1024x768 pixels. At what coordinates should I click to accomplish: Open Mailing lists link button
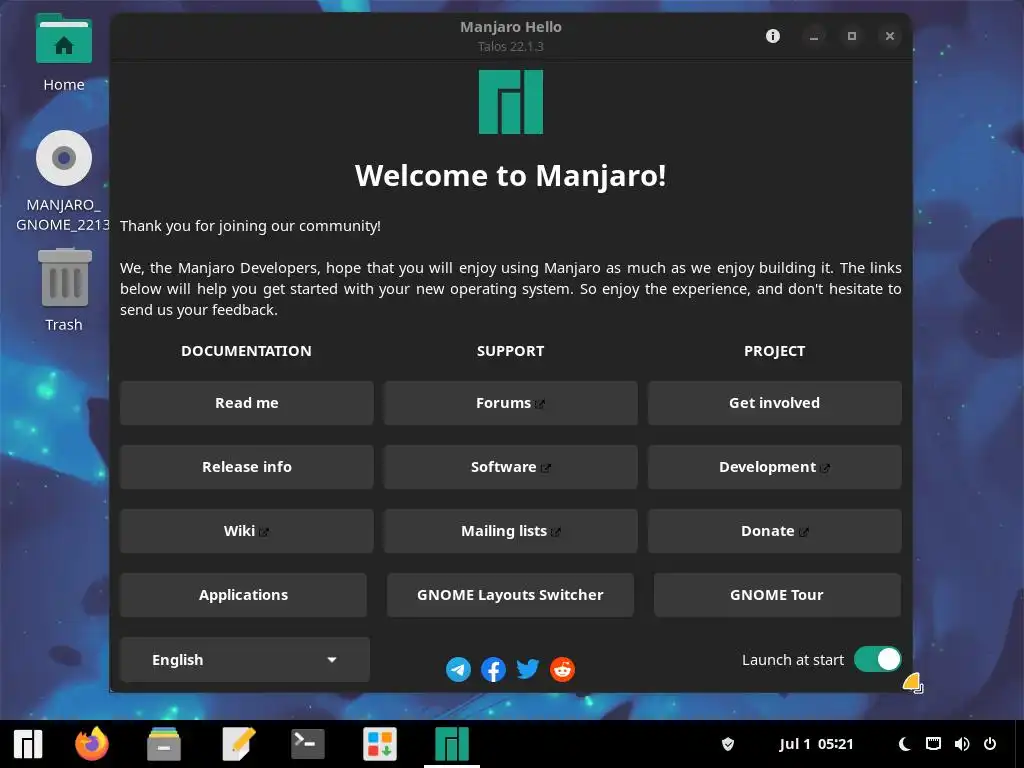[511, 531]
